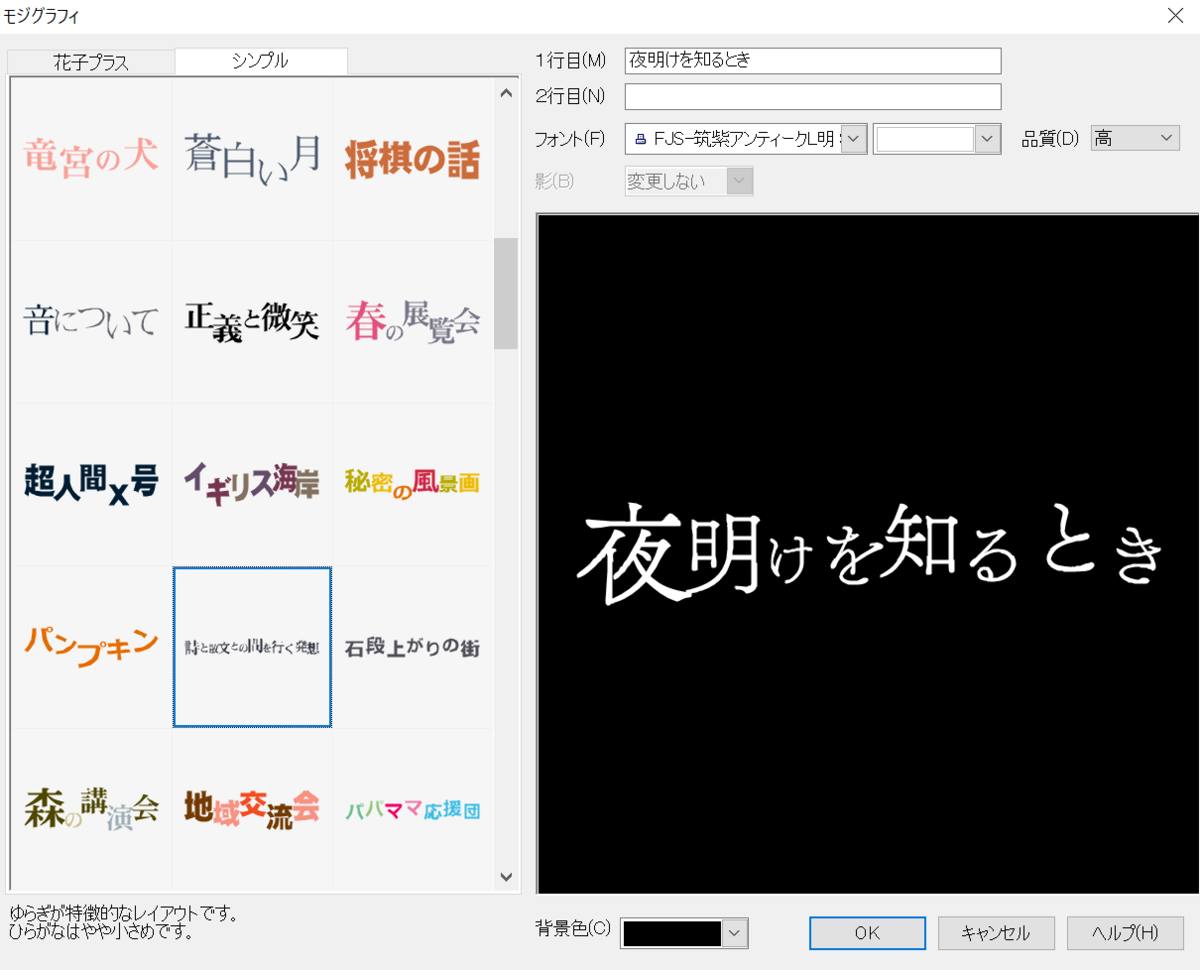Select the 超人間x号 bold layout
The image size is (1200, 970).
[x=90, y=482]
